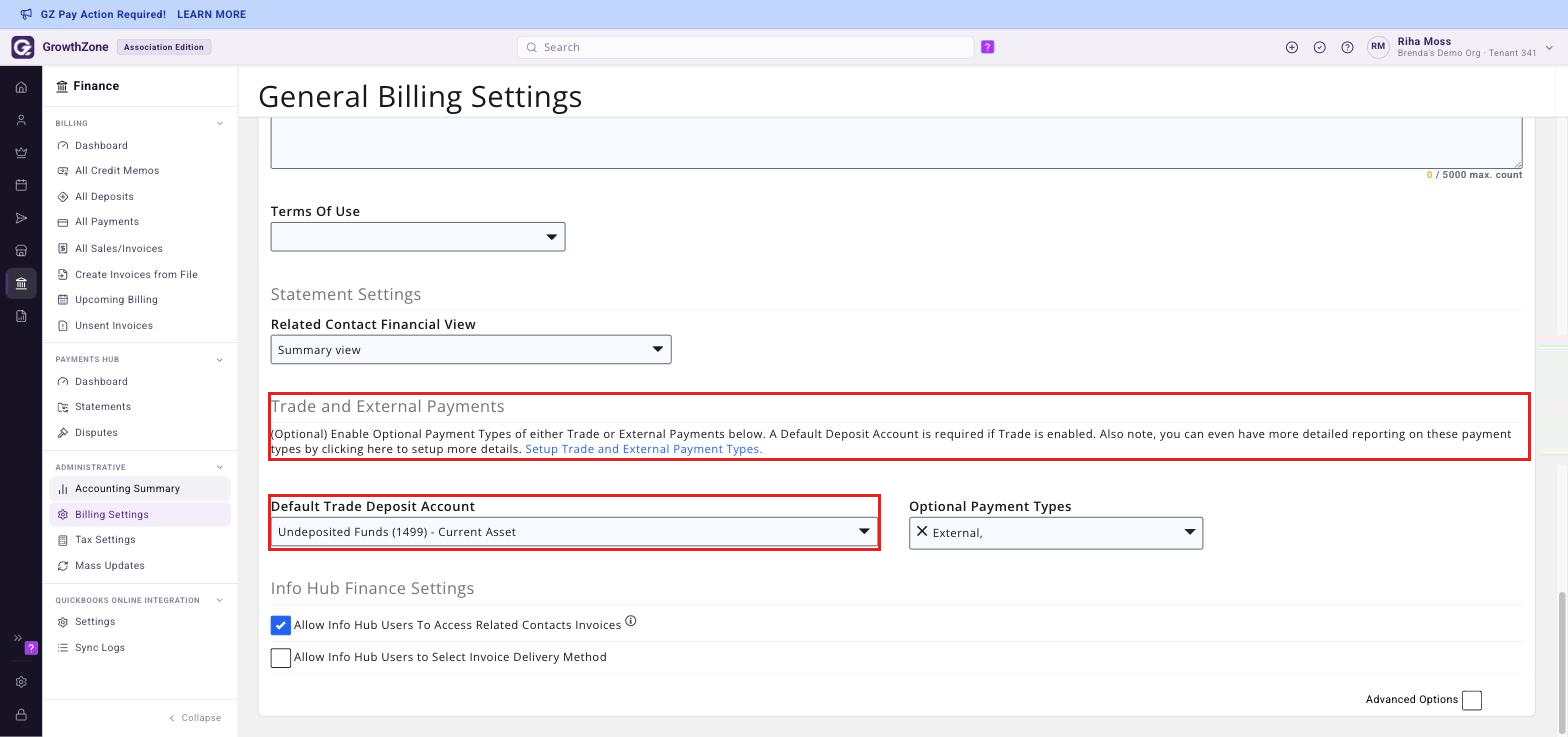Viewport: 1568px width, 737px height.
Task: Open the Terms Of Use dropdown
Action: 418,237
